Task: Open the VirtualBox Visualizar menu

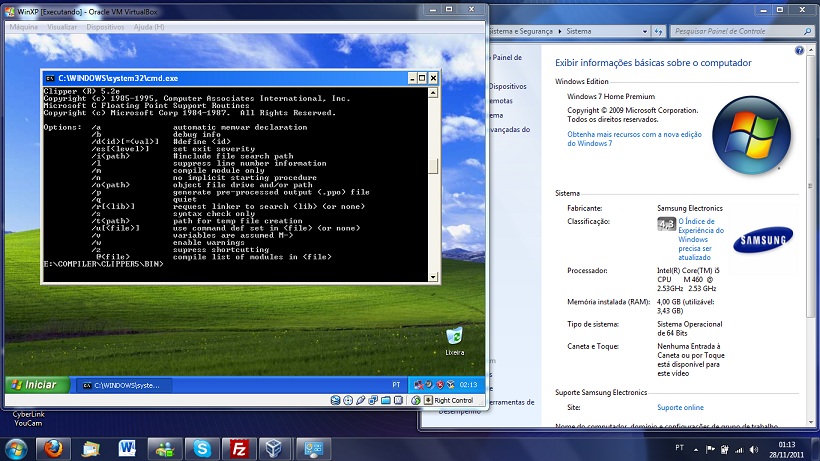Action: point(62,27)
